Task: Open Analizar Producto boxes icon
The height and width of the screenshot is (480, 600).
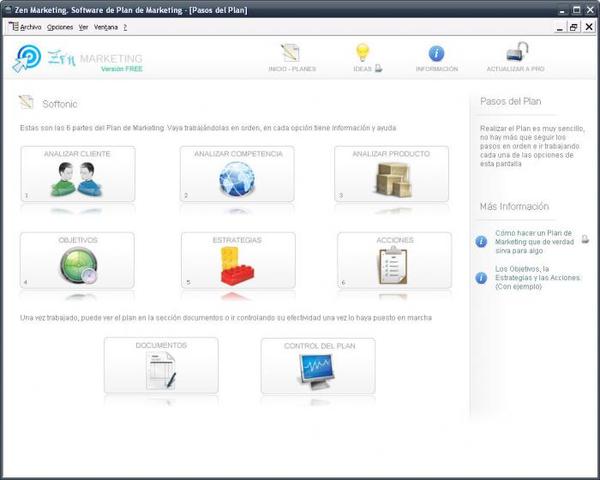Action: click(x=393, y=179)
